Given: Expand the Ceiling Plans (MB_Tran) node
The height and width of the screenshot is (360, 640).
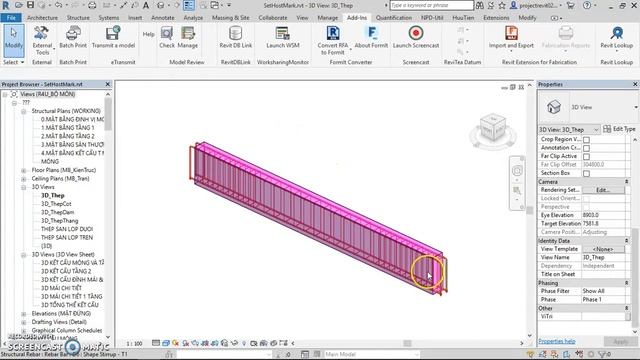Looking at the screenshot, I should pos(24,179).
